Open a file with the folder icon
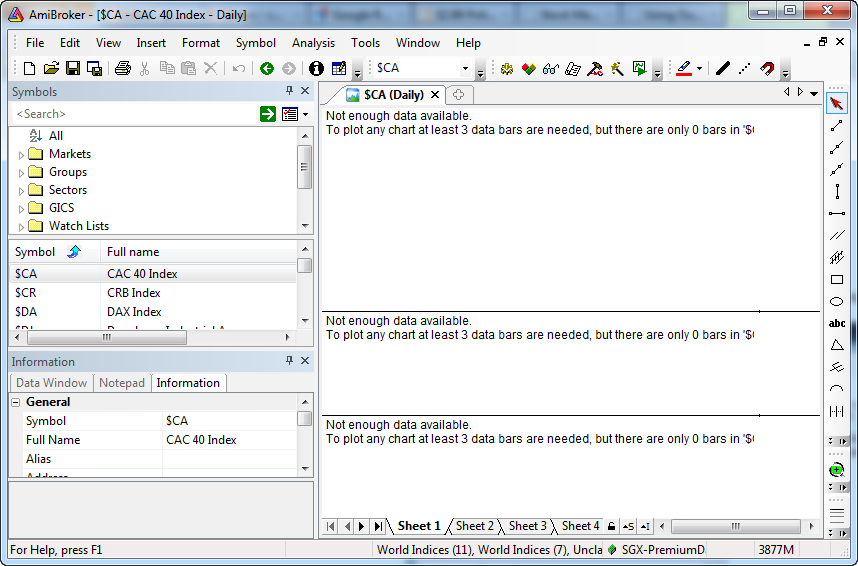 [x=51, y=68]
